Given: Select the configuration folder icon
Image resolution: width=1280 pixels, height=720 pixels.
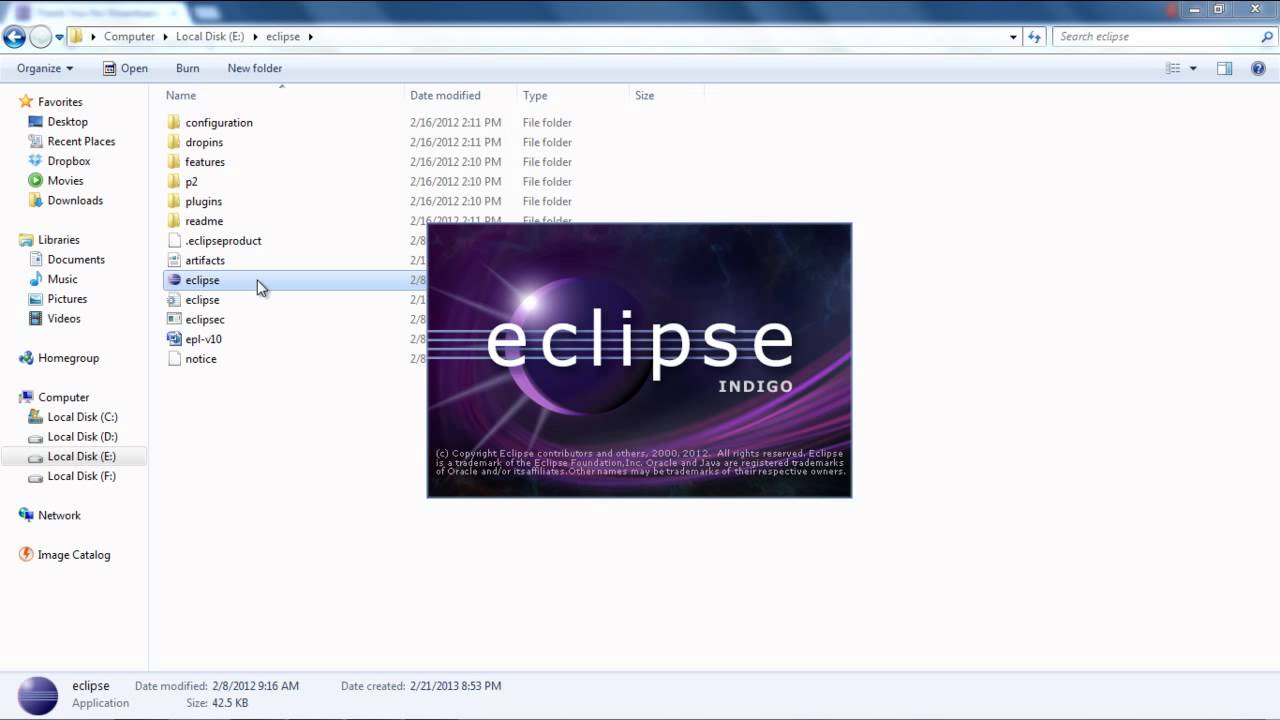Looking at the screenshot, I should coord(174,122).
